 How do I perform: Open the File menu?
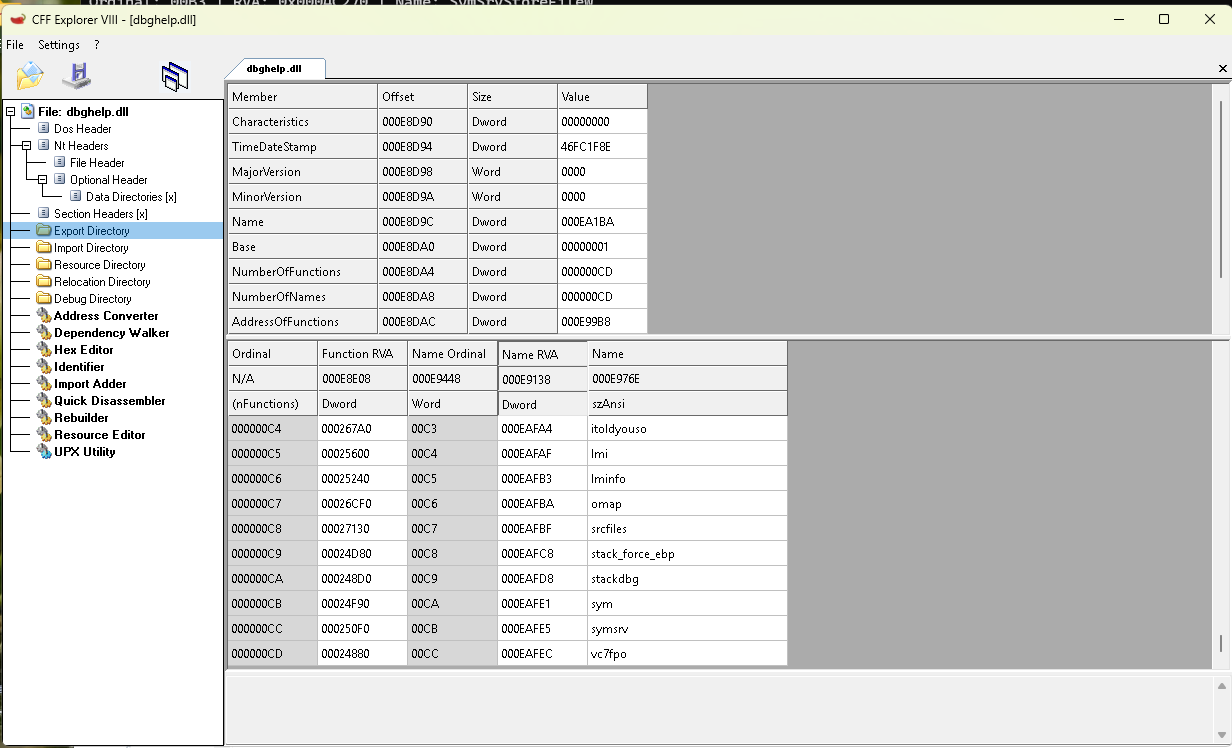pos(15,45)
